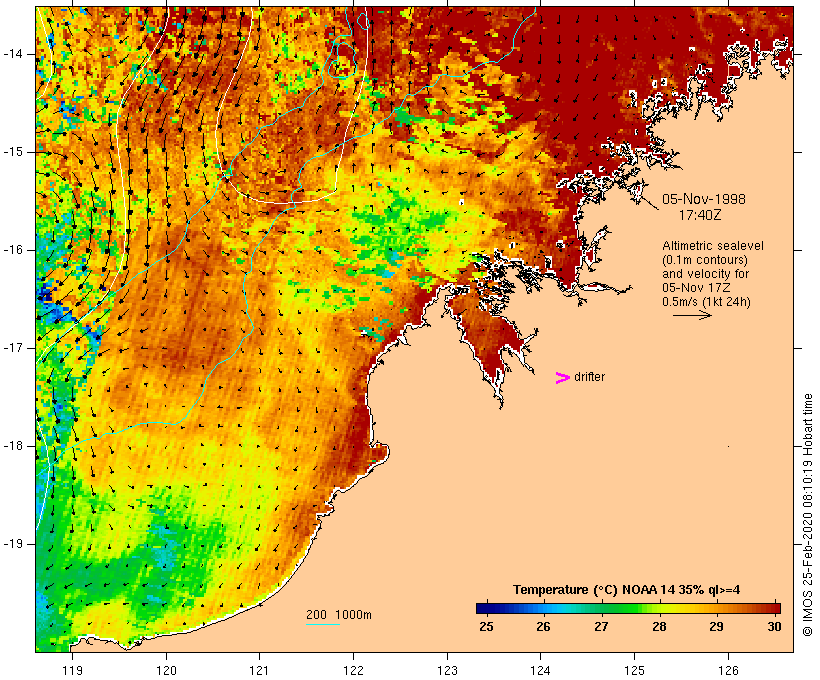Click colorbar tick label '25'
The image size is (820, 680).
point(486,627)
